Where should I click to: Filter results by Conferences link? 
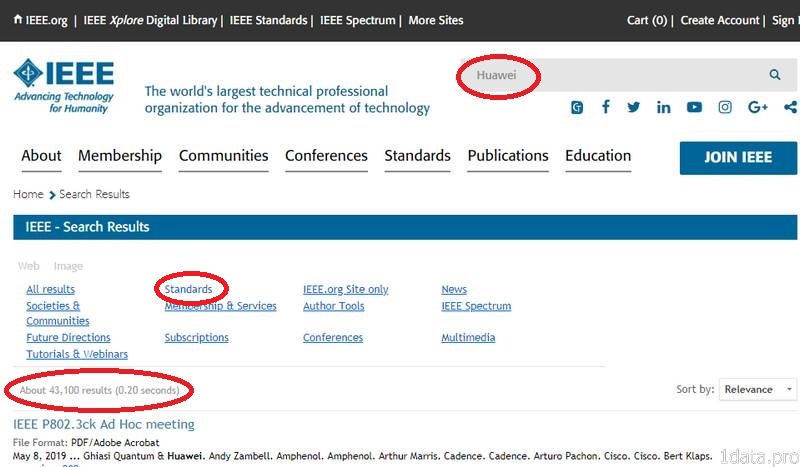[x=333, y=337]
